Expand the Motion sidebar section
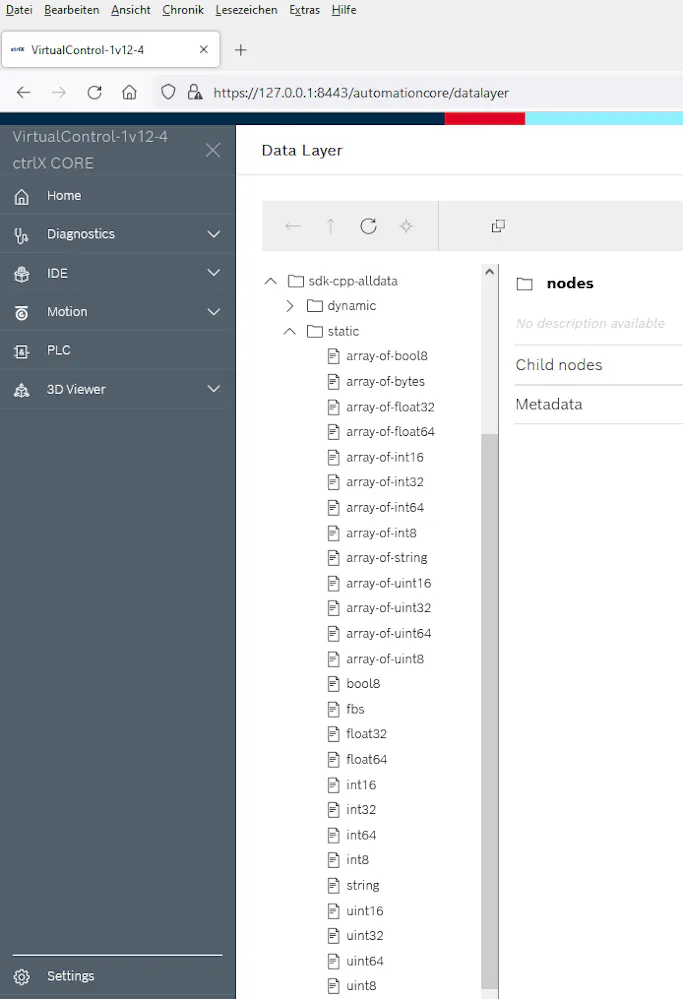 [x=213, y=312]
